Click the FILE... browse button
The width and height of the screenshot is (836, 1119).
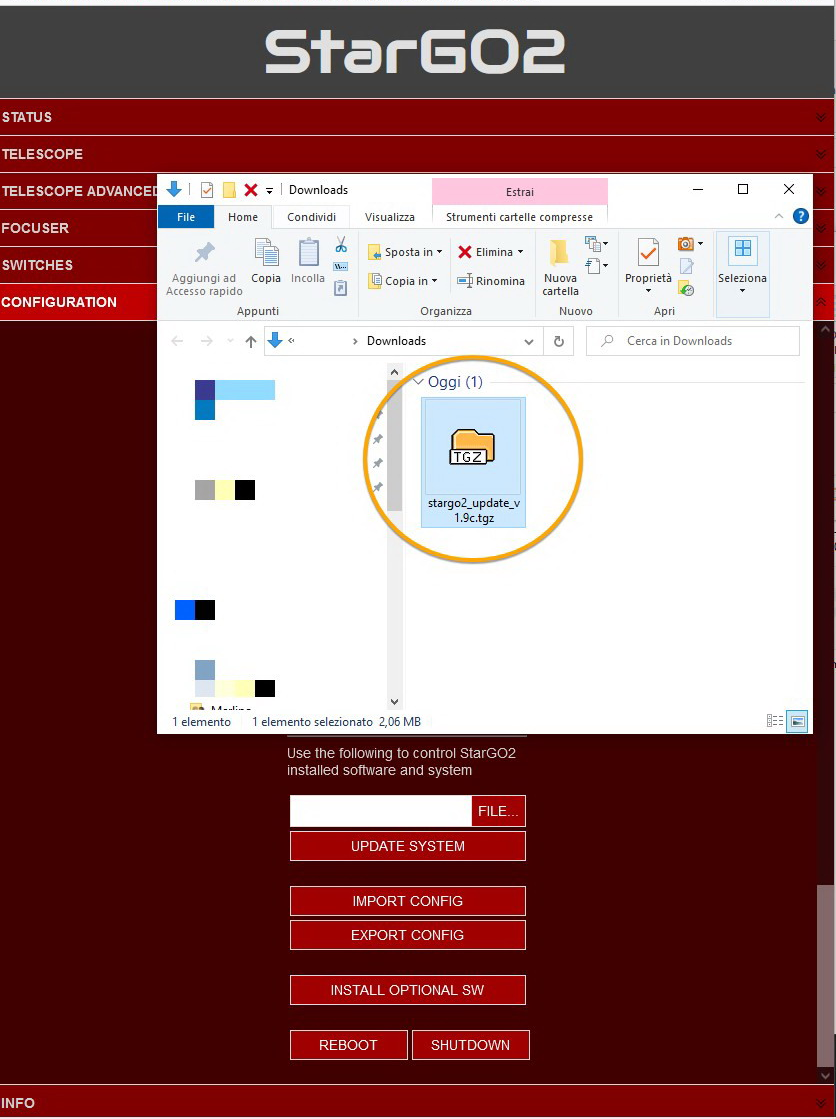coord(498,811)
